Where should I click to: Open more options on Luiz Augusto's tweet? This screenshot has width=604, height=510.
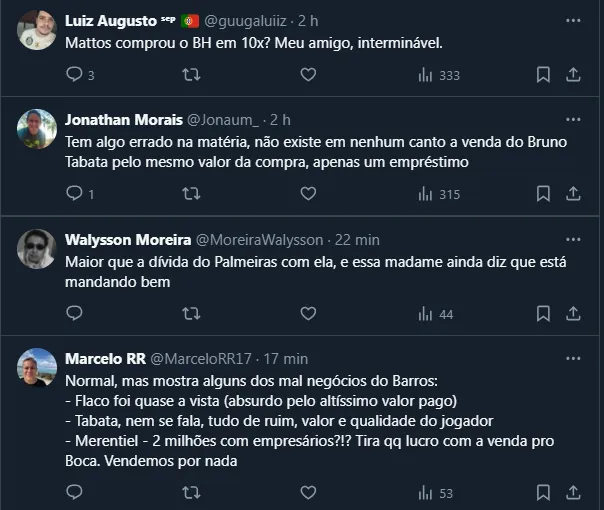[572, 20]
